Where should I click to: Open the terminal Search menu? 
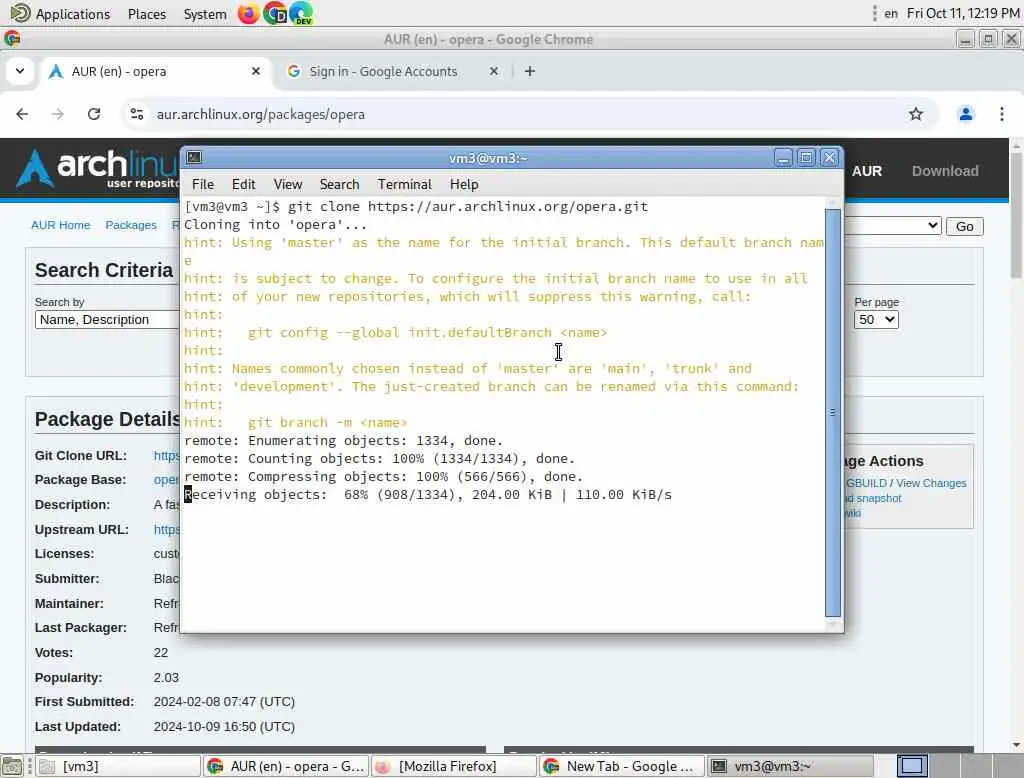340,184
